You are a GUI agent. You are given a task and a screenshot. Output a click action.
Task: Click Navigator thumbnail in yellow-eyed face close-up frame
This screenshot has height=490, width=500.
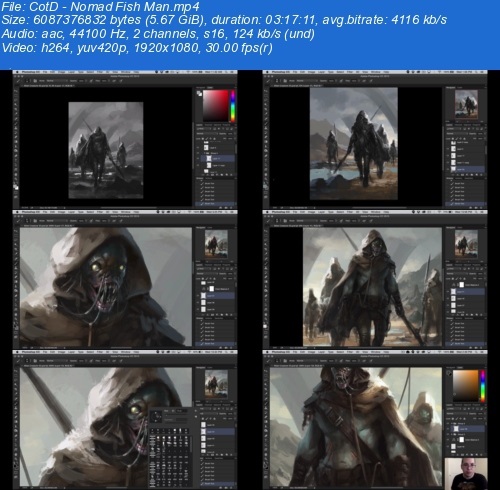[x=216, y=243]
